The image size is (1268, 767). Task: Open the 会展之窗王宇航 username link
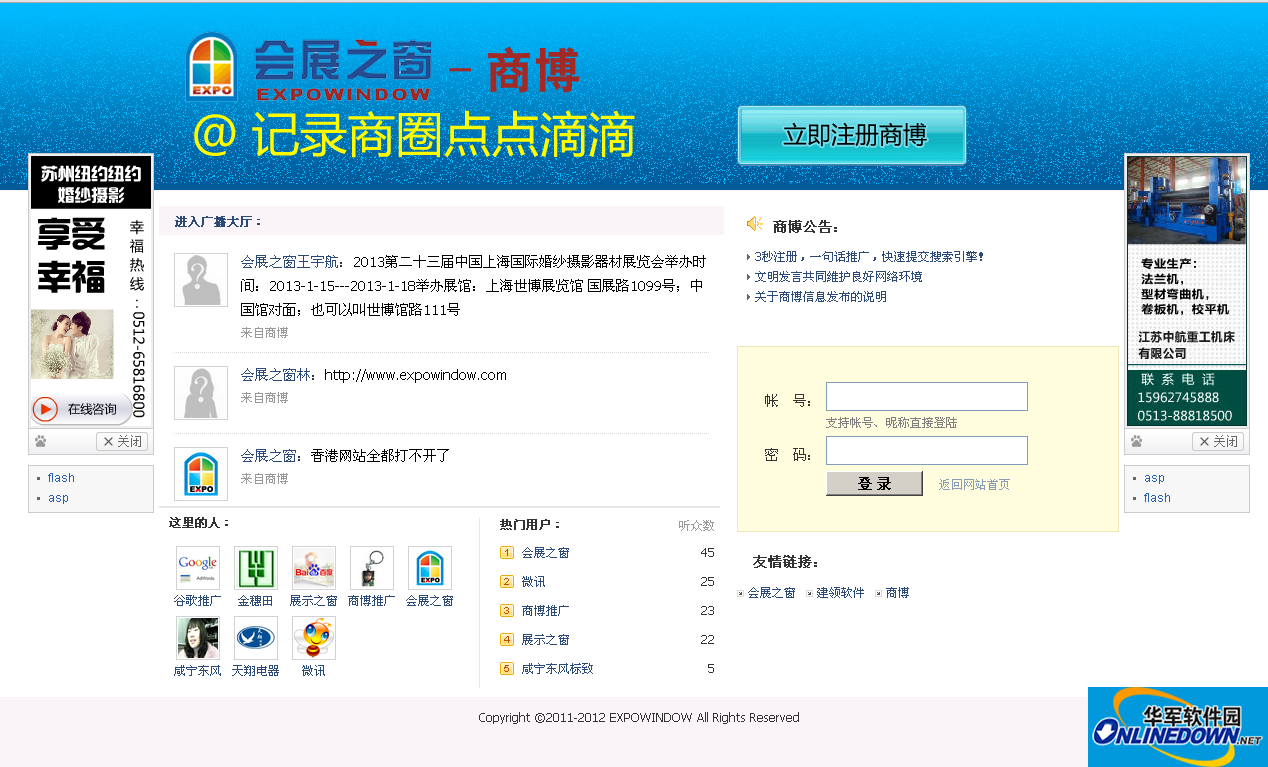point(288,262)
